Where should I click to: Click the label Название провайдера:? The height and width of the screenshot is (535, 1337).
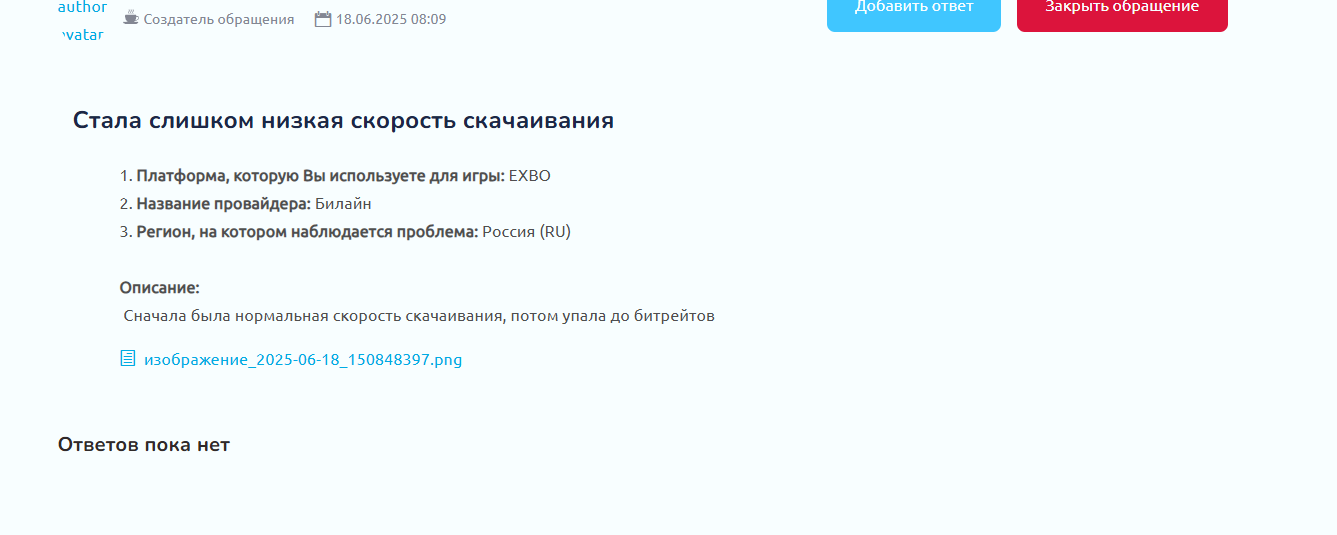click(x=224, y=204)
